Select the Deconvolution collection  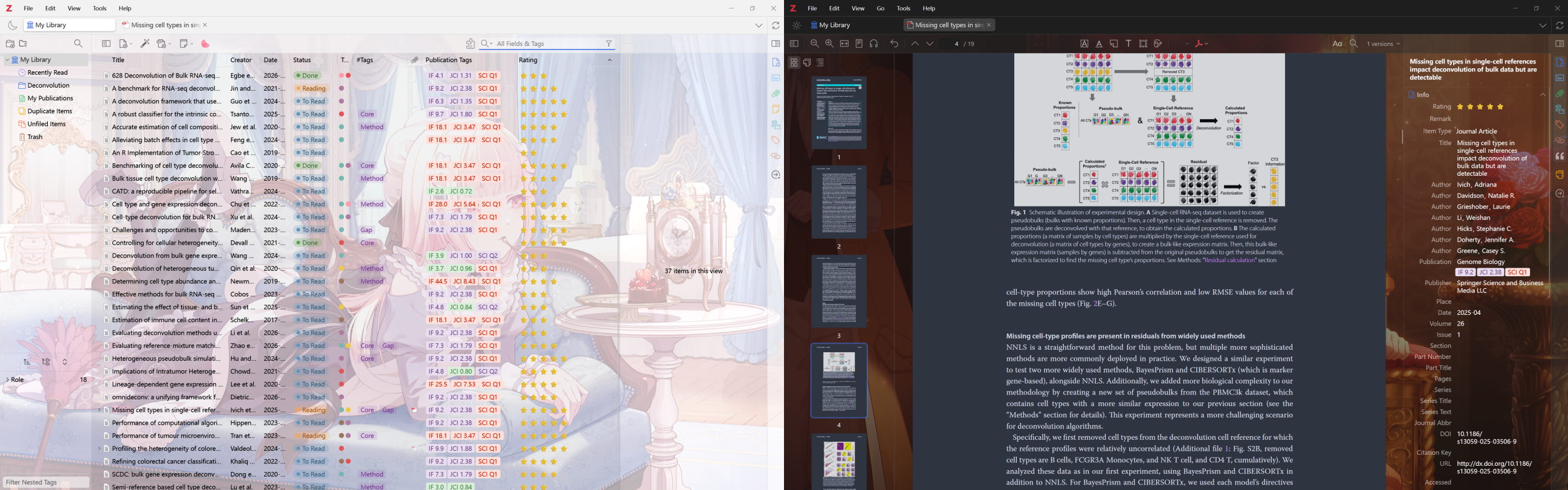(x=50, y=86)
